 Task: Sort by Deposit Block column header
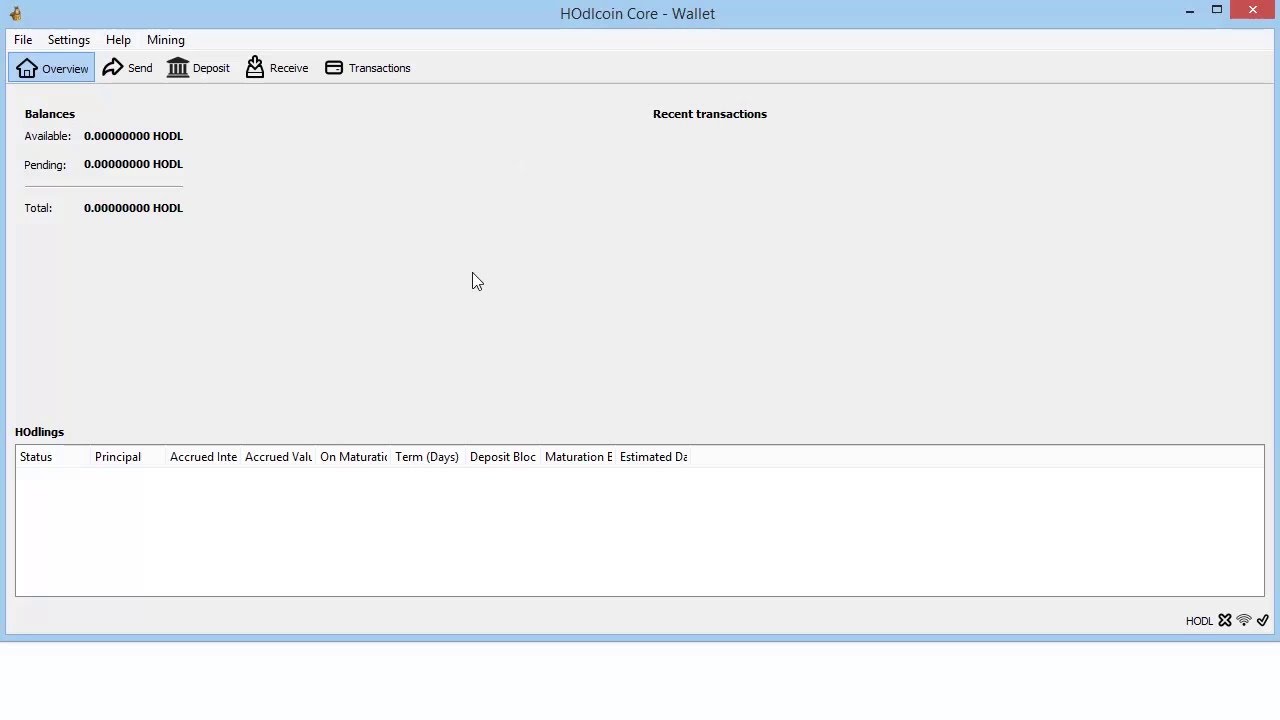[503, 457]
